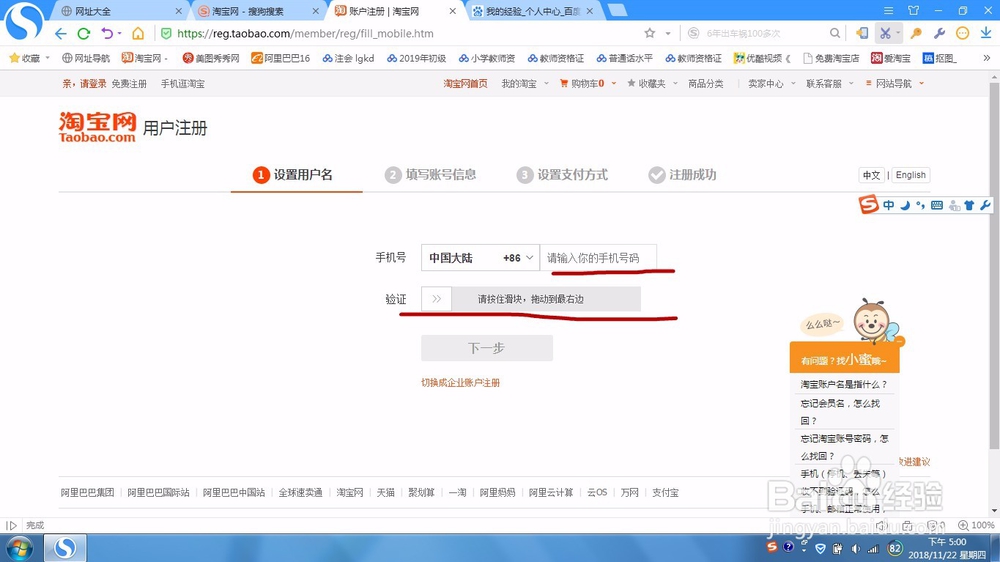
Task: Click the scissors screenshot tool
Action: click(x=885, y=33)
